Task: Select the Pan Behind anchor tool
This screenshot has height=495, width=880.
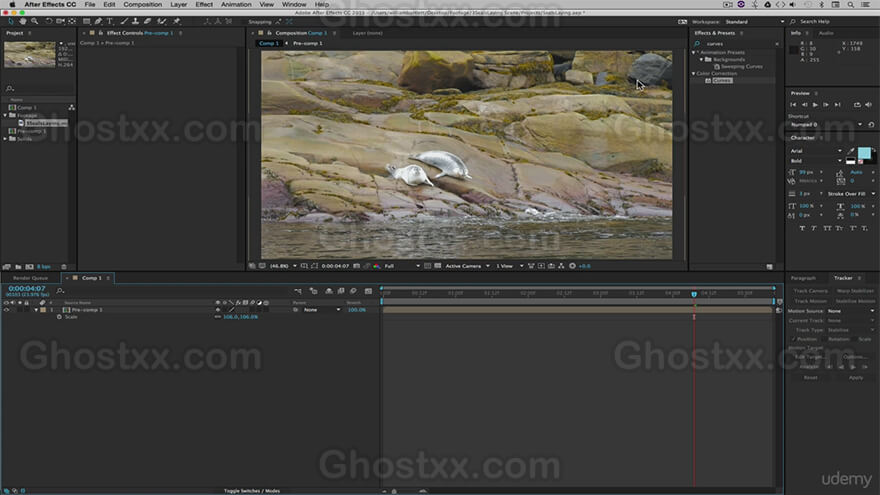Action: tap(72, 21)
